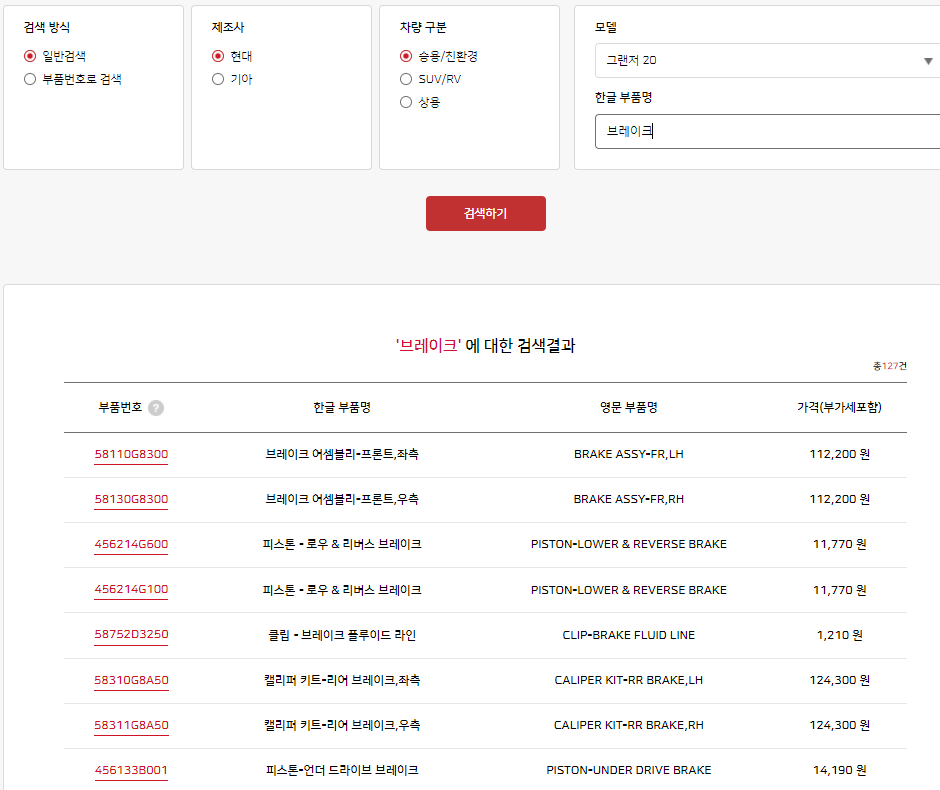Open the 58752D3250 brake fluid clip link

point(131,634)
